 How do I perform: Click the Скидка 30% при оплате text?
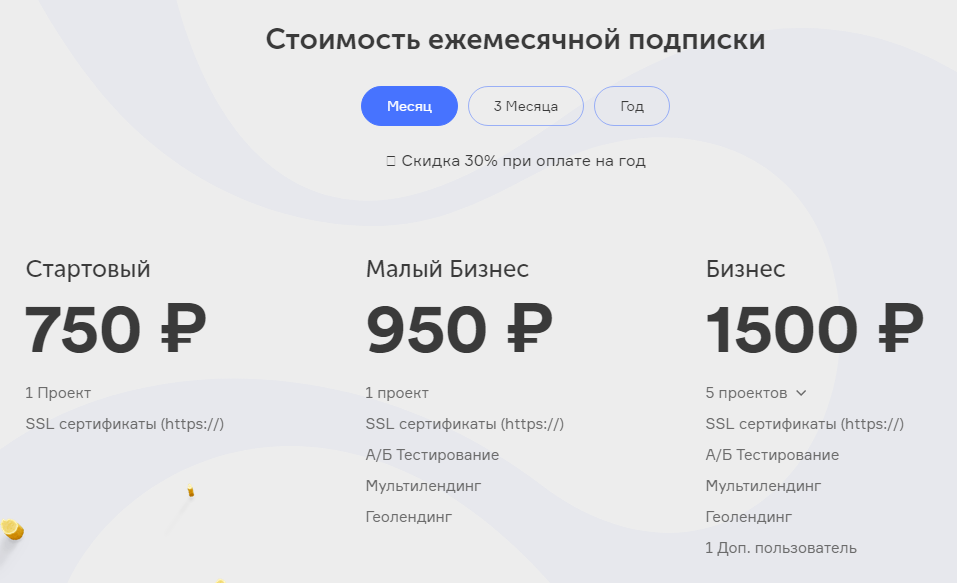tap(523, 161)
